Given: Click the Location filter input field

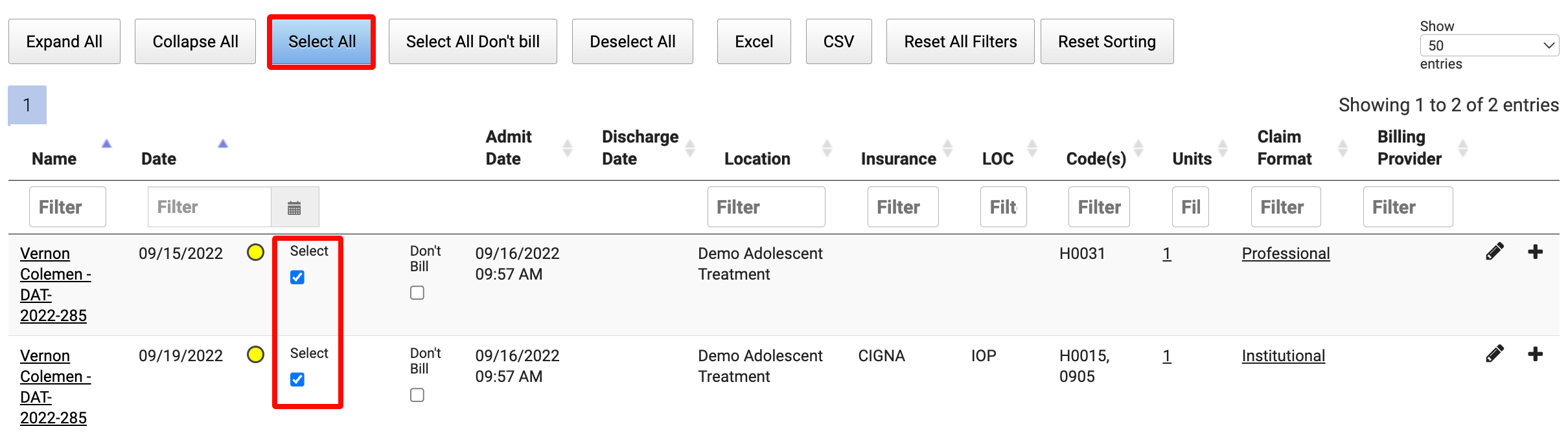Looking at the screenshot, I should coord(766,207).
